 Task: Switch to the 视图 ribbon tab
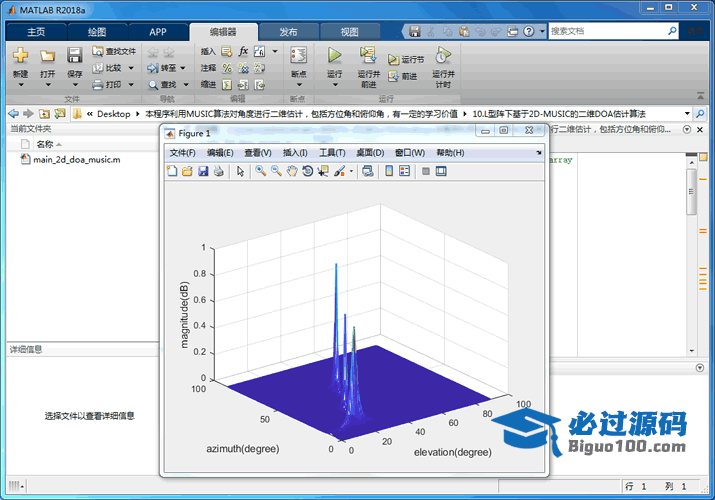click(x=350, y=31)
